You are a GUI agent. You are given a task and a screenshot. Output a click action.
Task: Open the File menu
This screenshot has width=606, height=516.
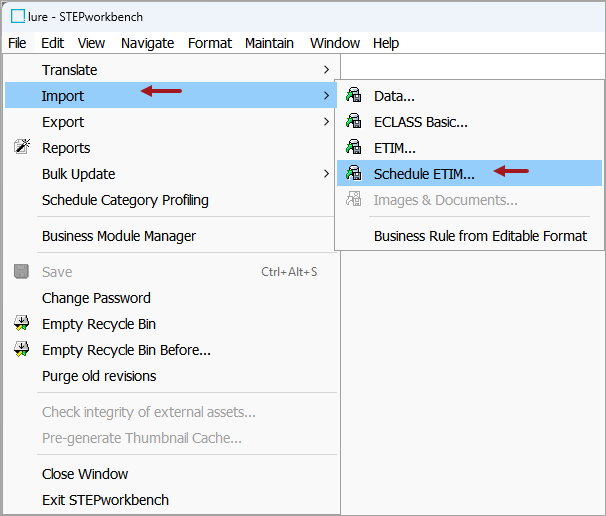pos(17,43)
